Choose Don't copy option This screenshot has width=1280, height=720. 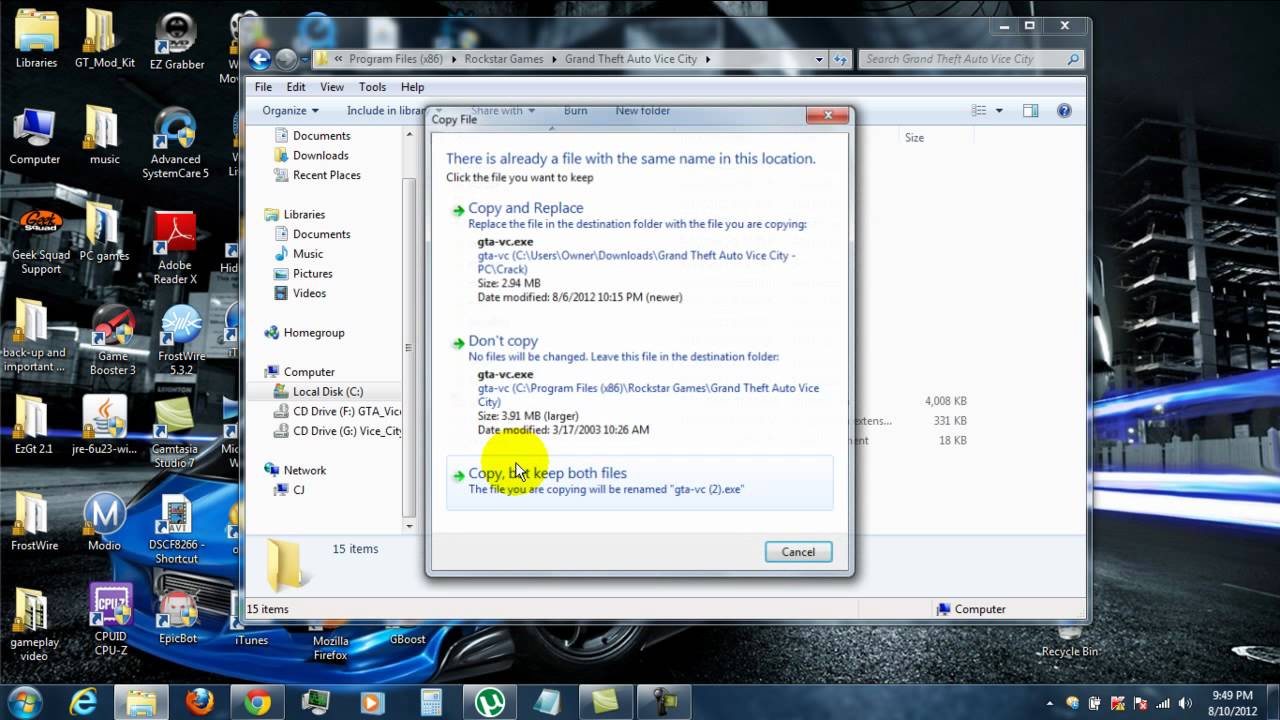point(639,386)
